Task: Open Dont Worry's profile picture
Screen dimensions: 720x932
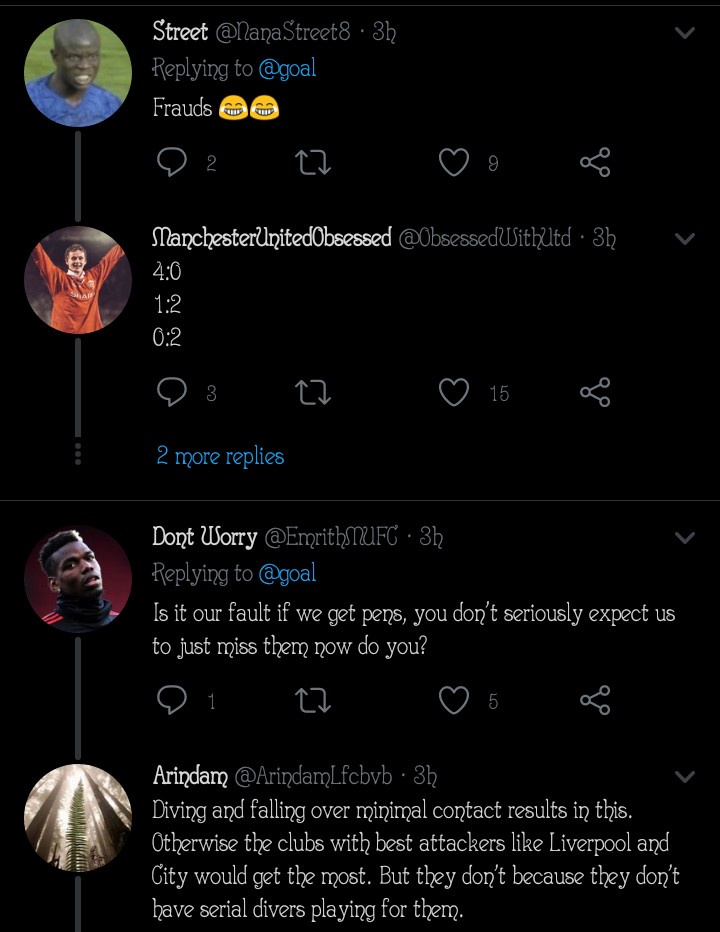Action: coord(77,579)
